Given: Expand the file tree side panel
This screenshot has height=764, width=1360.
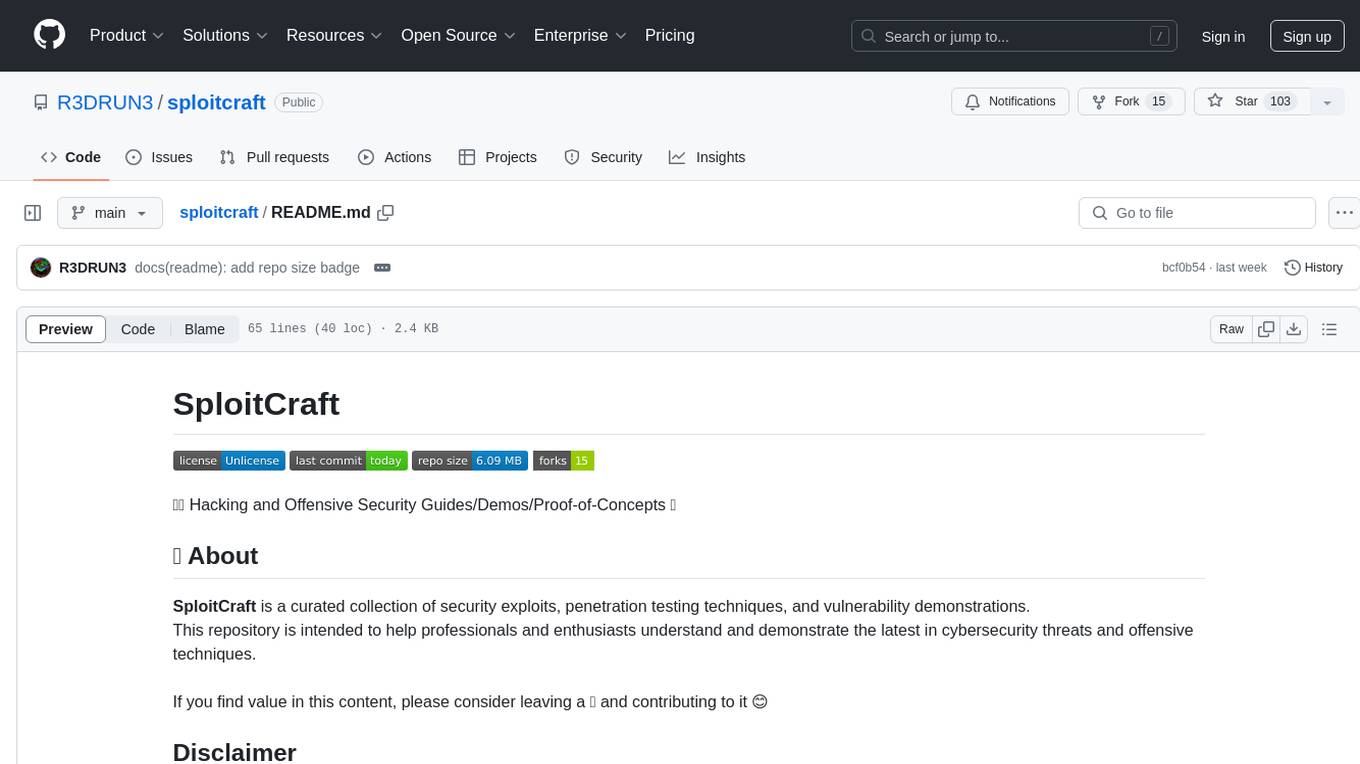Looking at the screenshot, I should (33, 213).
